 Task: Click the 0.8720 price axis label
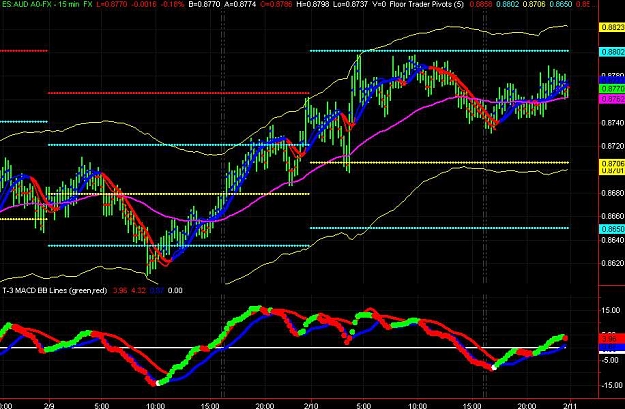(613, 146)
